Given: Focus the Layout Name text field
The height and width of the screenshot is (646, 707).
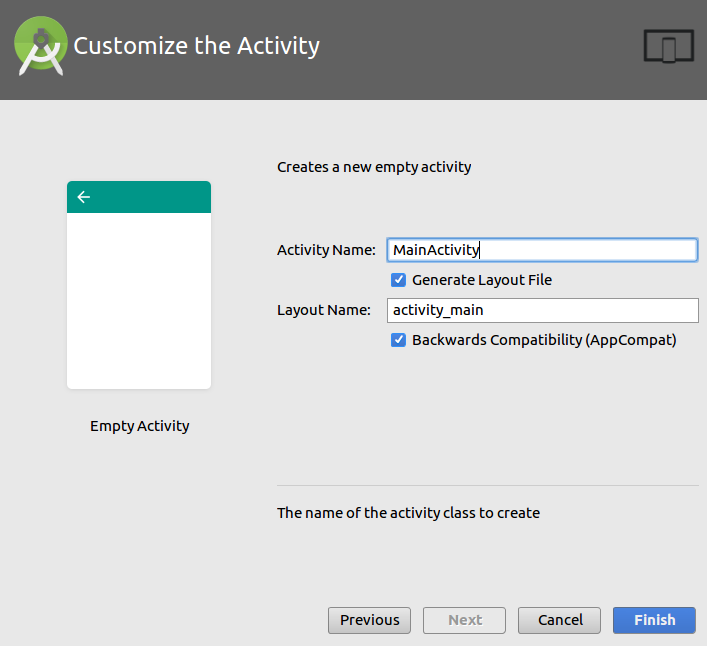Looking at the screenshot, I should (541, 310).
